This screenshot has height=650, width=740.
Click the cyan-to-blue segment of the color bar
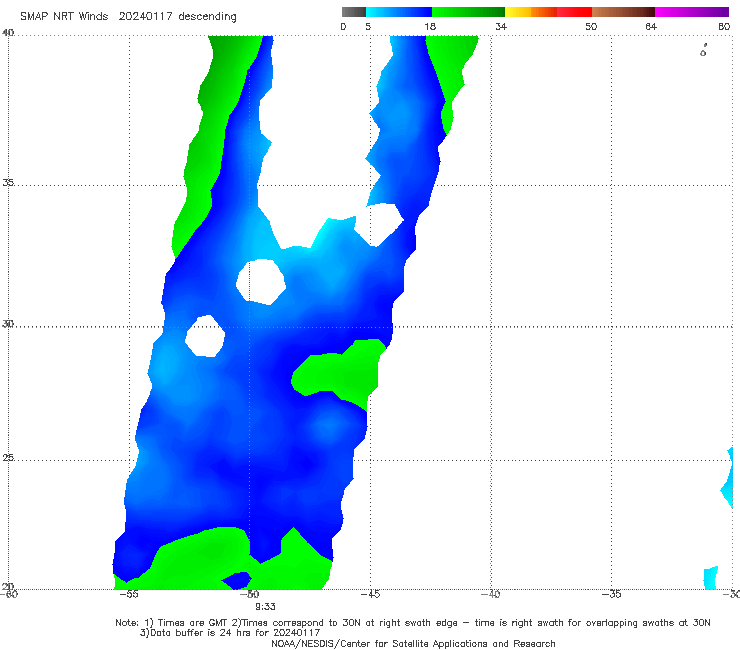(398, 12)
